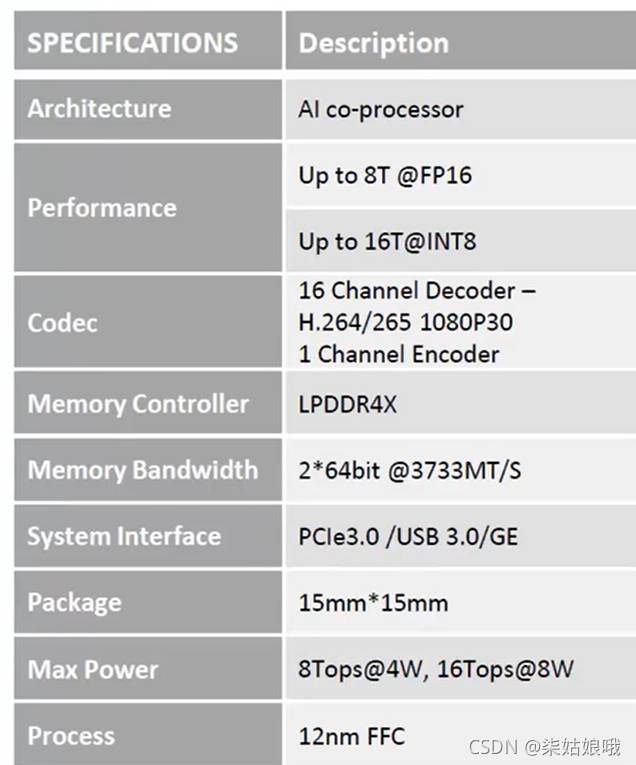This screenshot has width=636, height=765.
Task: Select the Performance row label
Action: tap(102, 208)
